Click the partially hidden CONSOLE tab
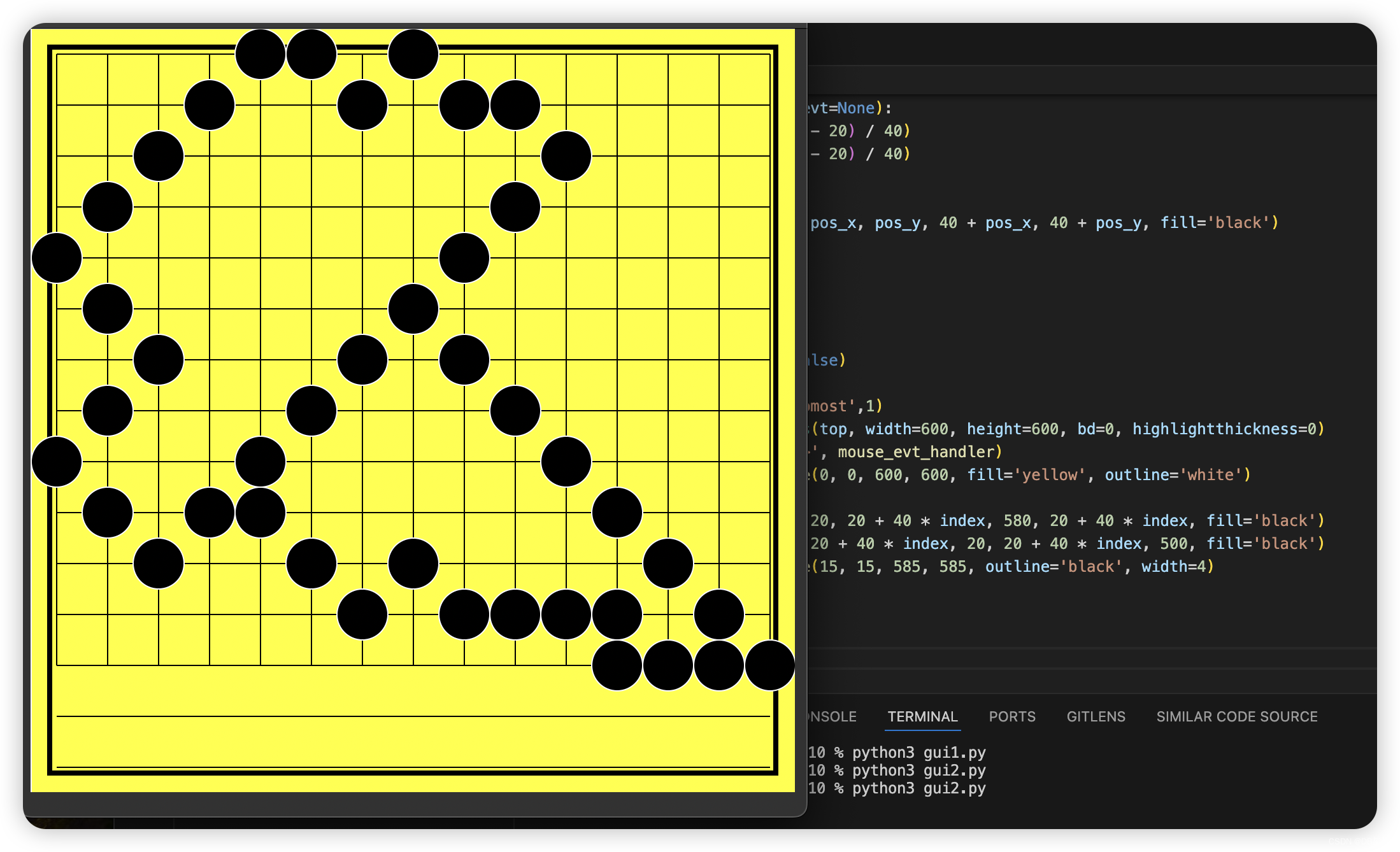1400x852 pixels. (x=832, y=716)
